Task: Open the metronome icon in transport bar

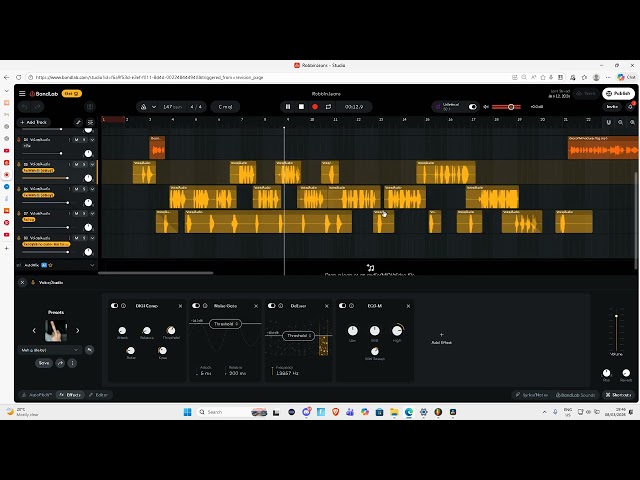Action: [x=143, y=107]
